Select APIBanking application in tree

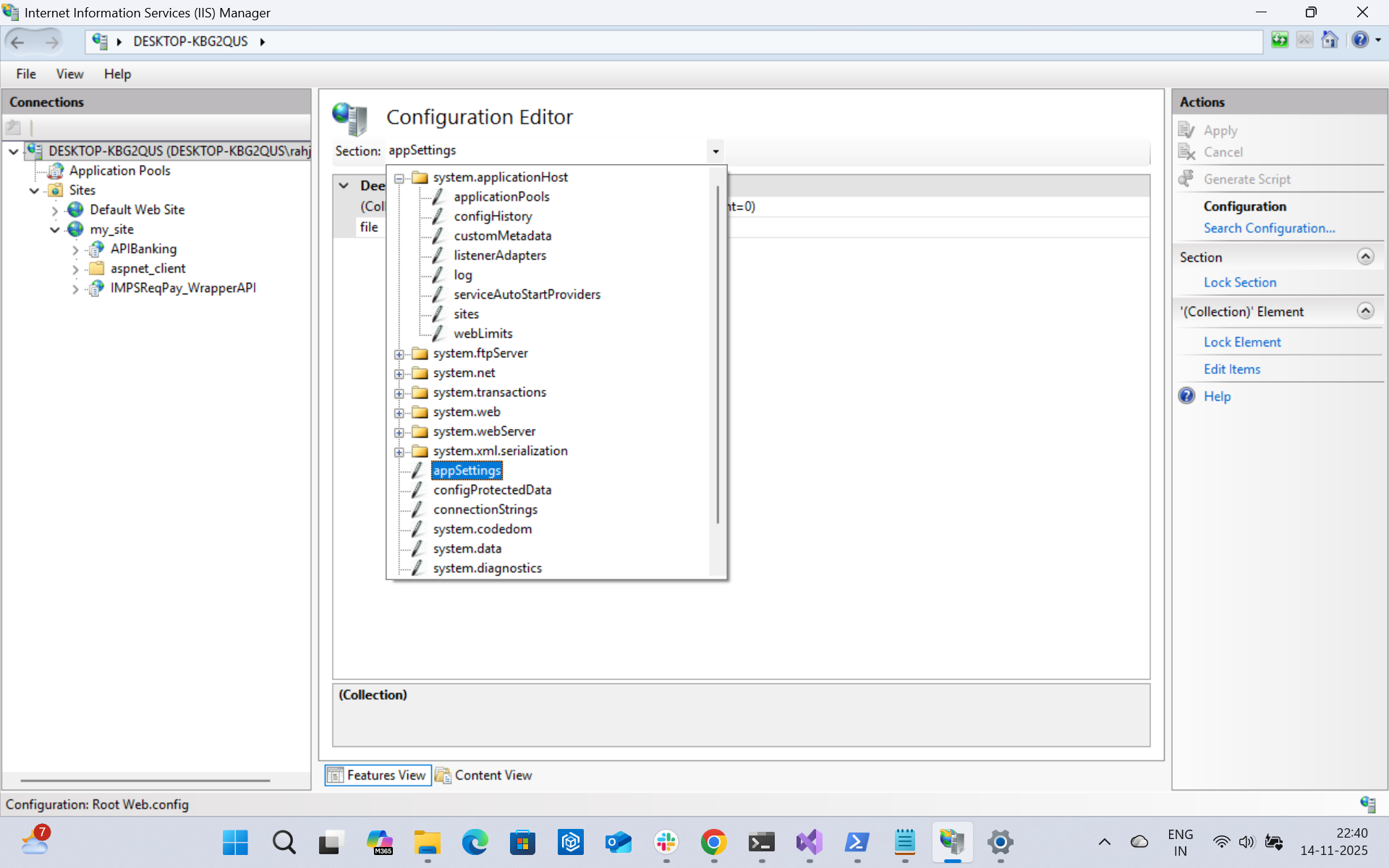coord(143,249)
